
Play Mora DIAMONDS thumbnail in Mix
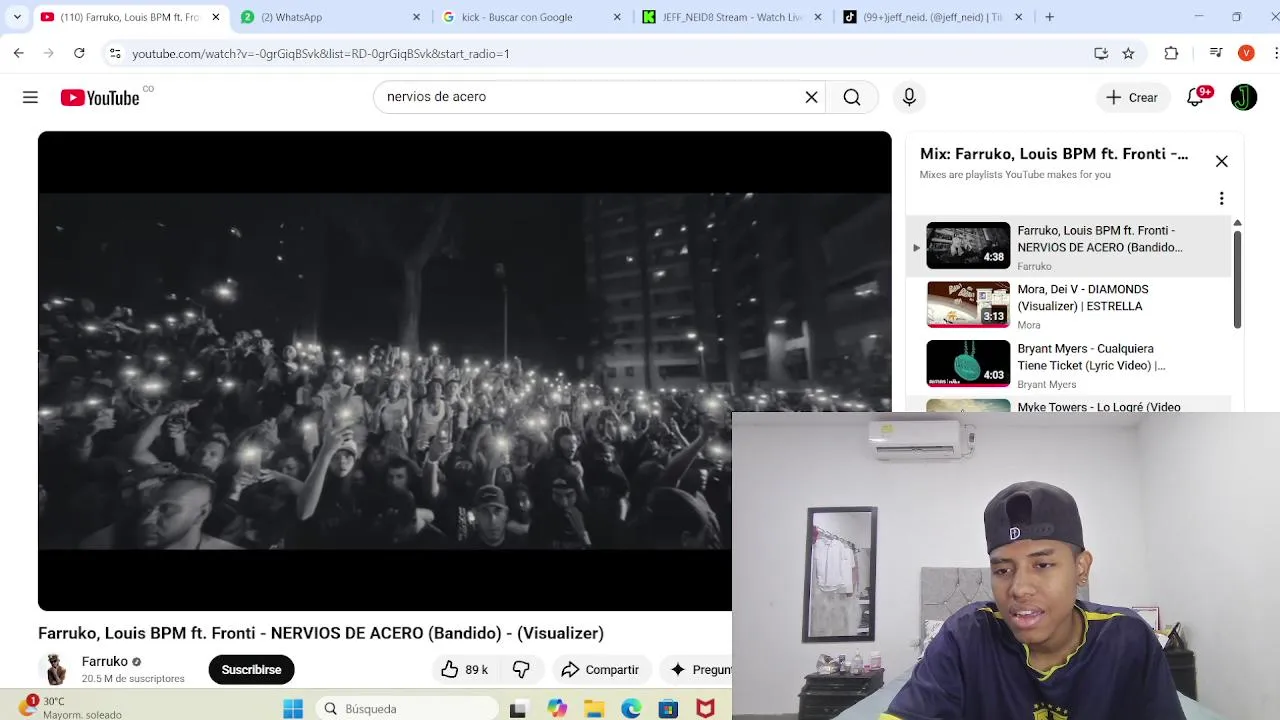(x=968, y=304)
